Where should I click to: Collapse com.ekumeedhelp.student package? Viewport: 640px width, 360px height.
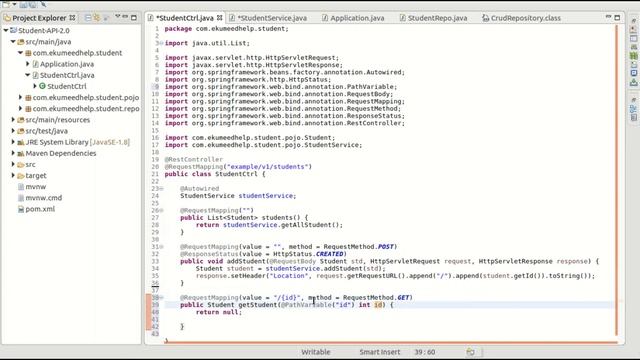(20, 53)
